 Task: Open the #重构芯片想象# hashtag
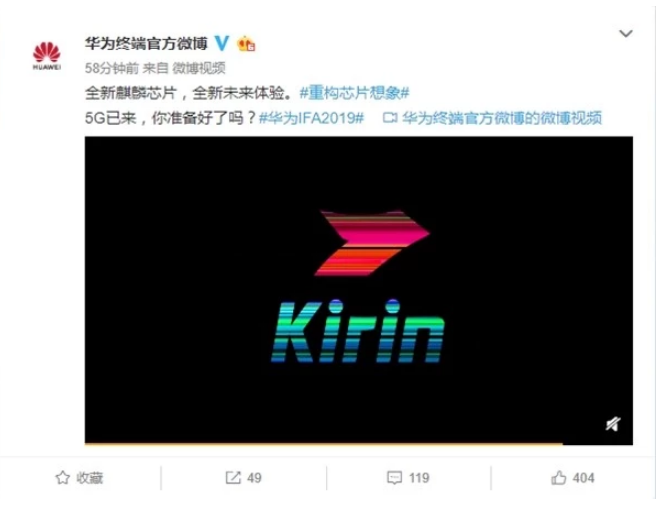[354, 93]
